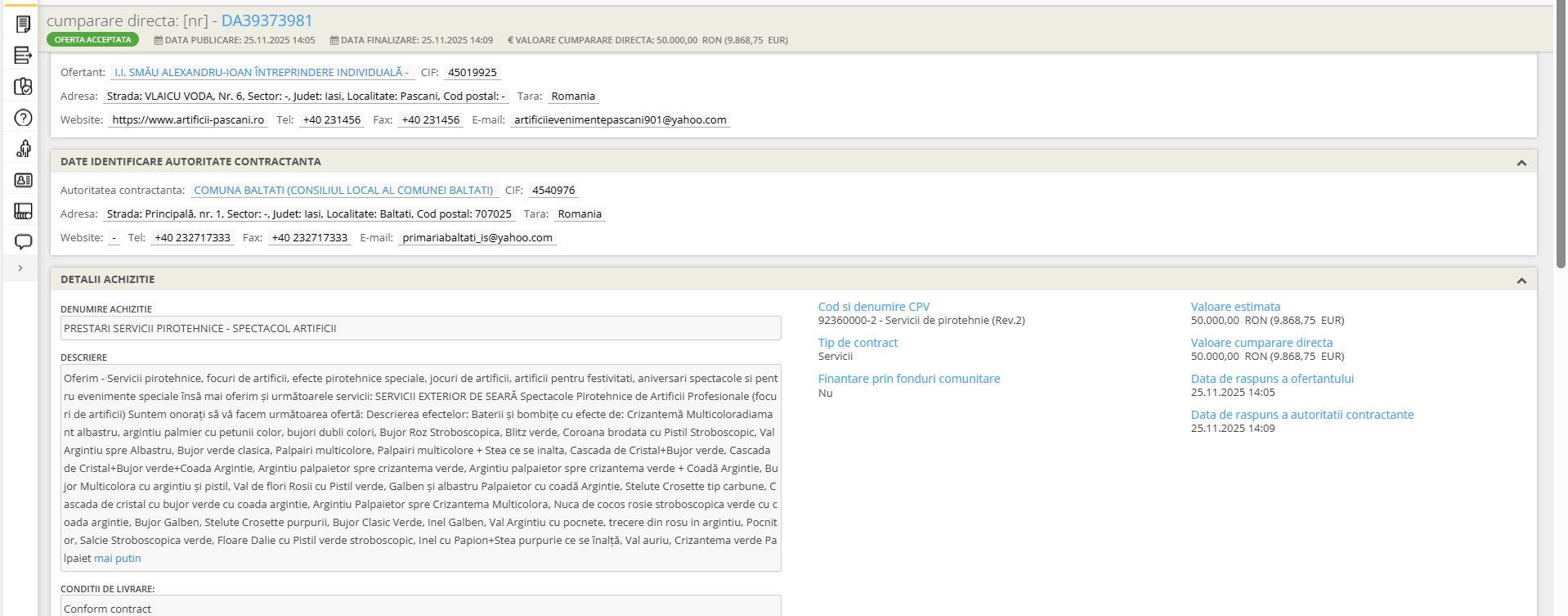The image size is (1568, 616).
Task: Open the speech bubble messages icon
Action: (23, 242)
